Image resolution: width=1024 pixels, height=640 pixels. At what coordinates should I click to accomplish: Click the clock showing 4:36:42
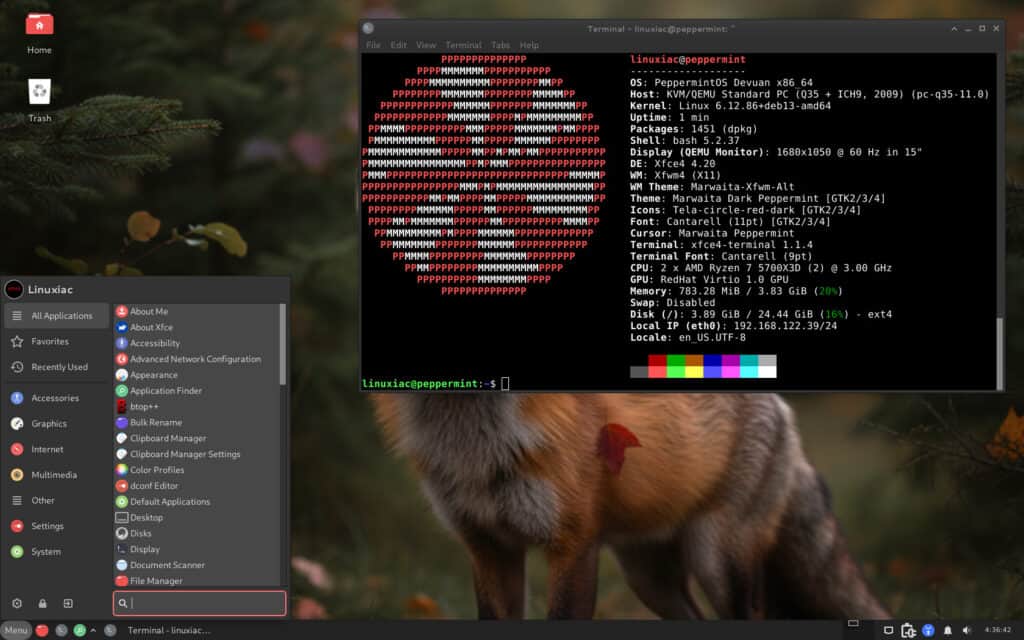coord(997,630)
